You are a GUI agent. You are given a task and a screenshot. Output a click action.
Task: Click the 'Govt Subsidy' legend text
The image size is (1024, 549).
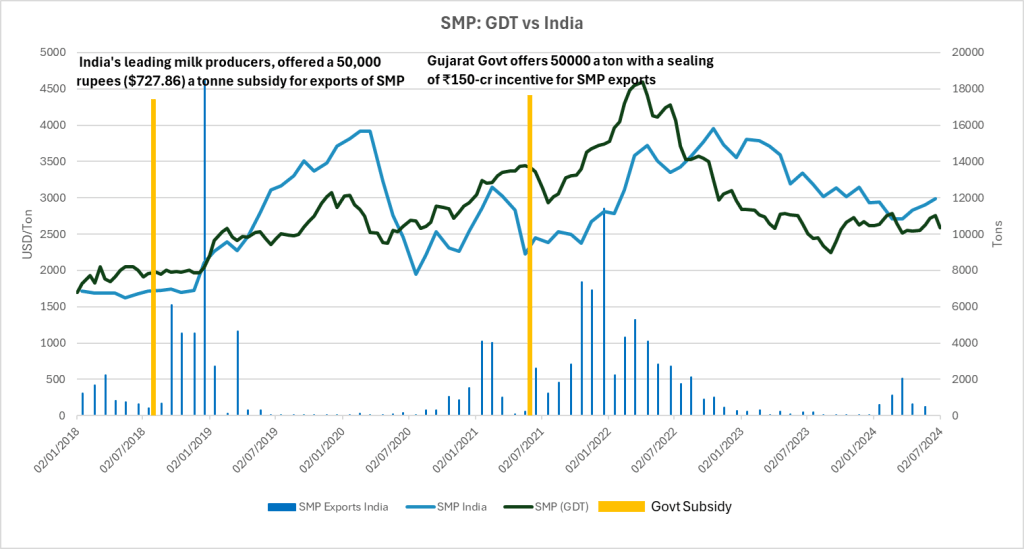point(691,507)
